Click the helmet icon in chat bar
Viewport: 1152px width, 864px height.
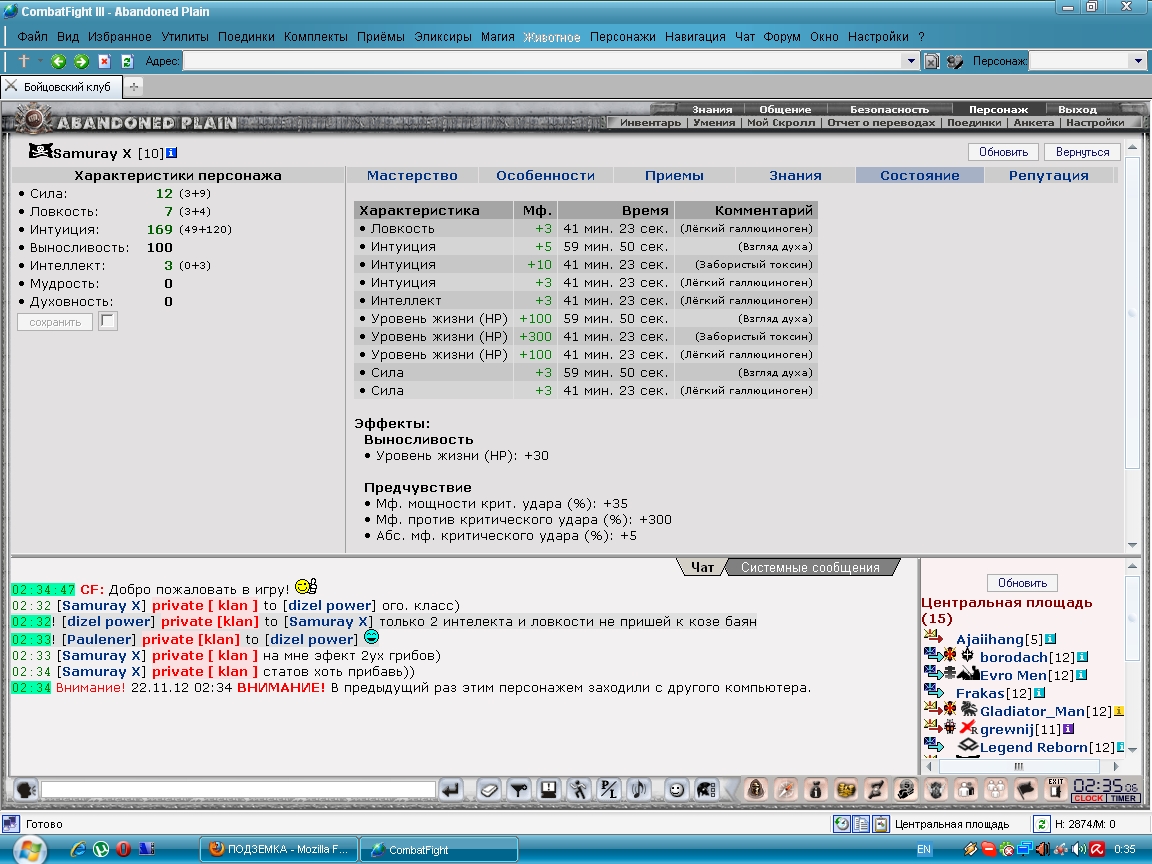[x=706, y=790]
